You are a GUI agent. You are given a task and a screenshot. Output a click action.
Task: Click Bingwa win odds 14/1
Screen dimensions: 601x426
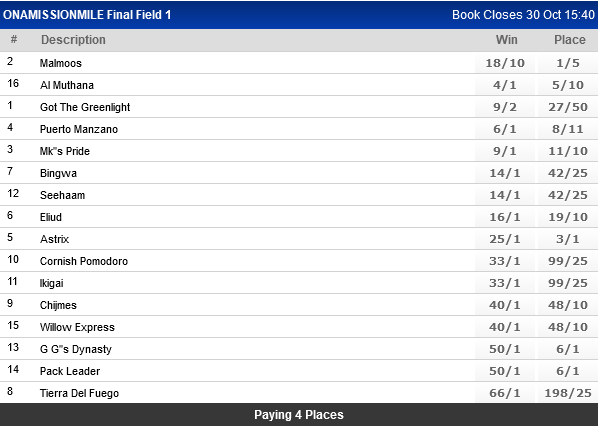pyautogui.click(x=506, y=173)
